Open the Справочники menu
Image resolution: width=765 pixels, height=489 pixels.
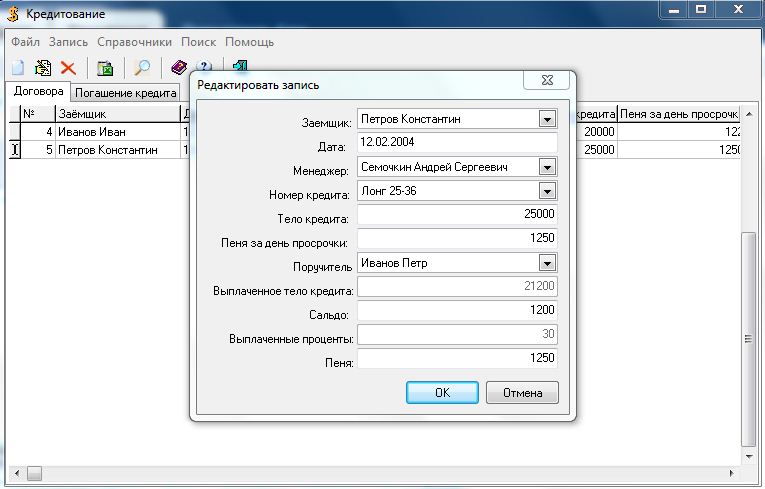(134, 42)
